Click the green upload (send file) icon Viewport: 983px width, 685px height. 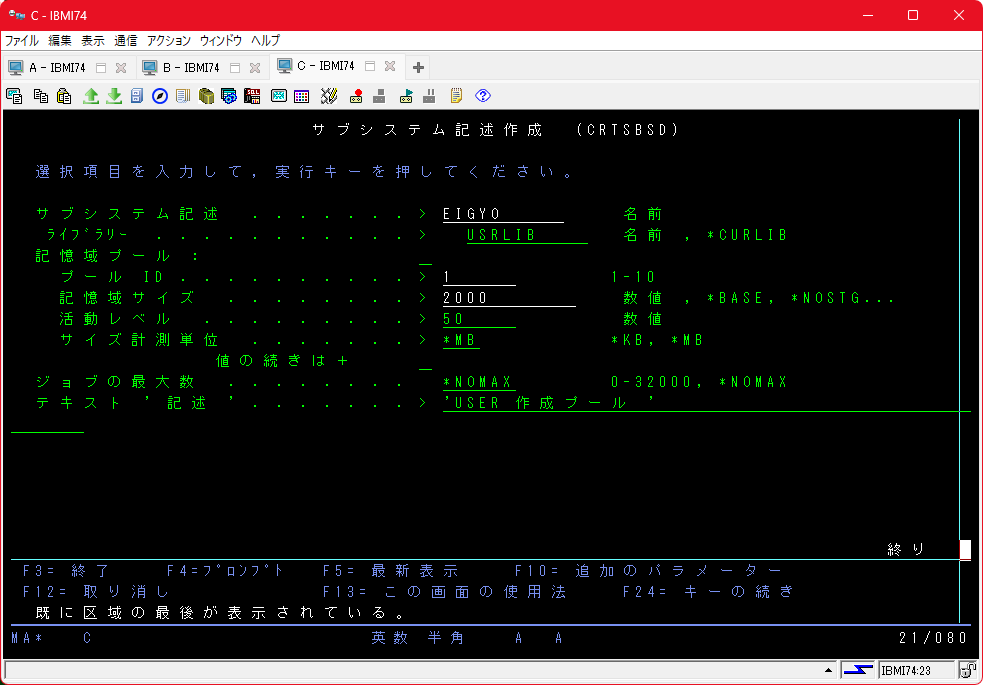point(91,96)
